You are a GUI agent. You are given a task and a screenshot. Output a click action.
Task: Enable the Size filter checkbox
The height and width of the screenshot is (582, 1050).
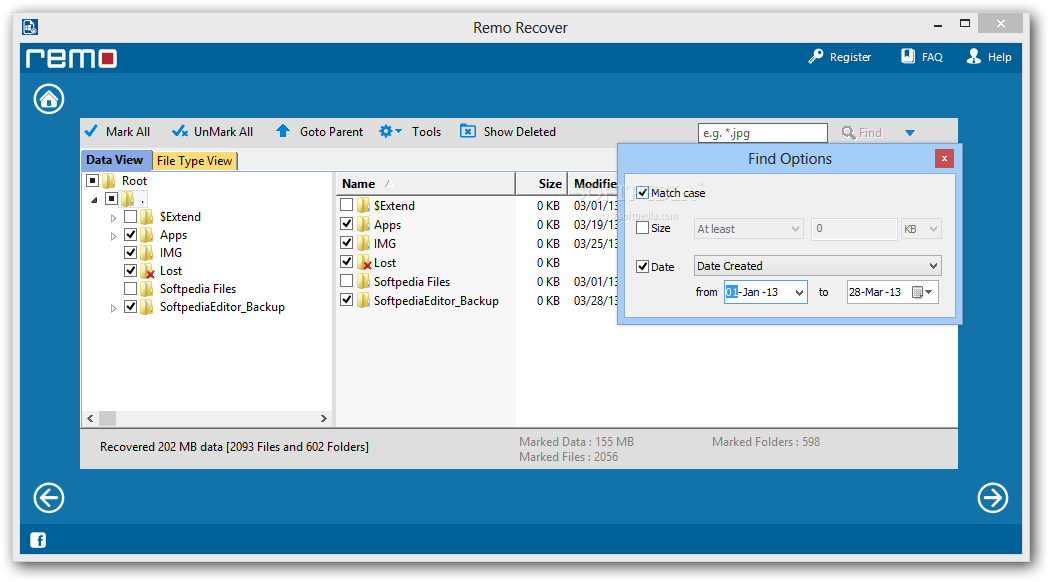coord(643,228)
